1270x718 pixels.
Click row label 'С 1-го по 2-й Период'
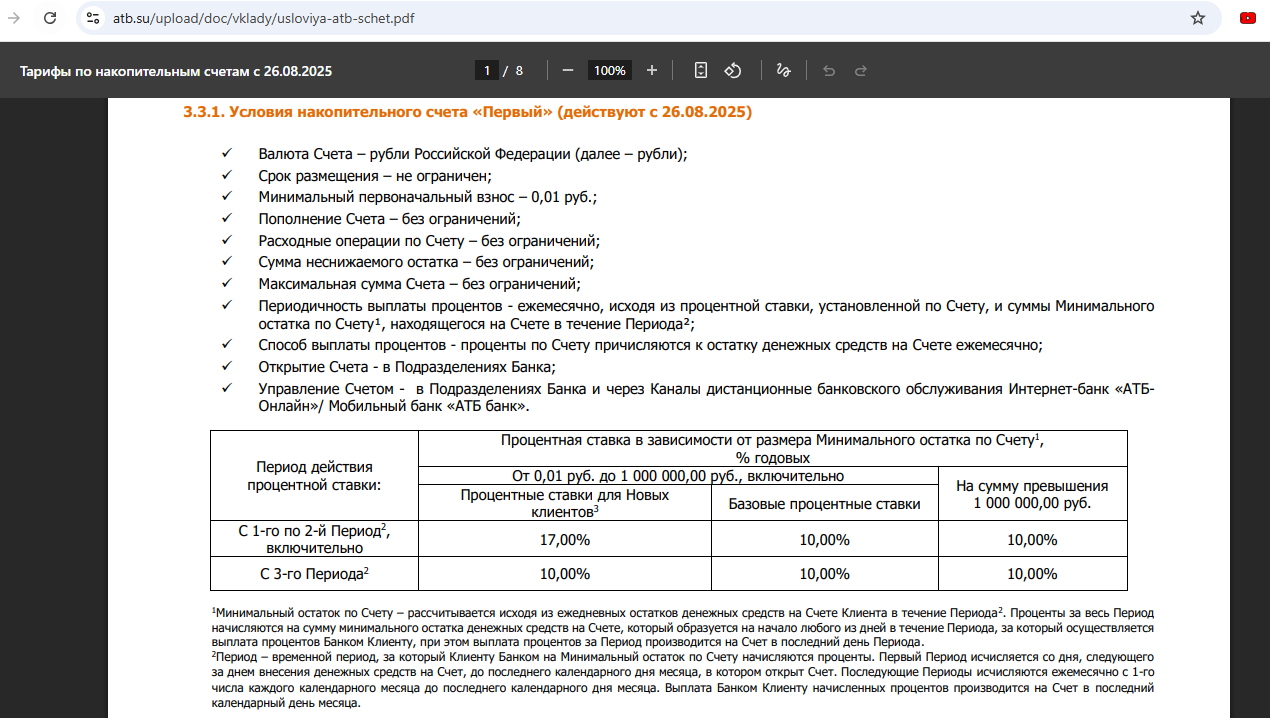point(314,539)
